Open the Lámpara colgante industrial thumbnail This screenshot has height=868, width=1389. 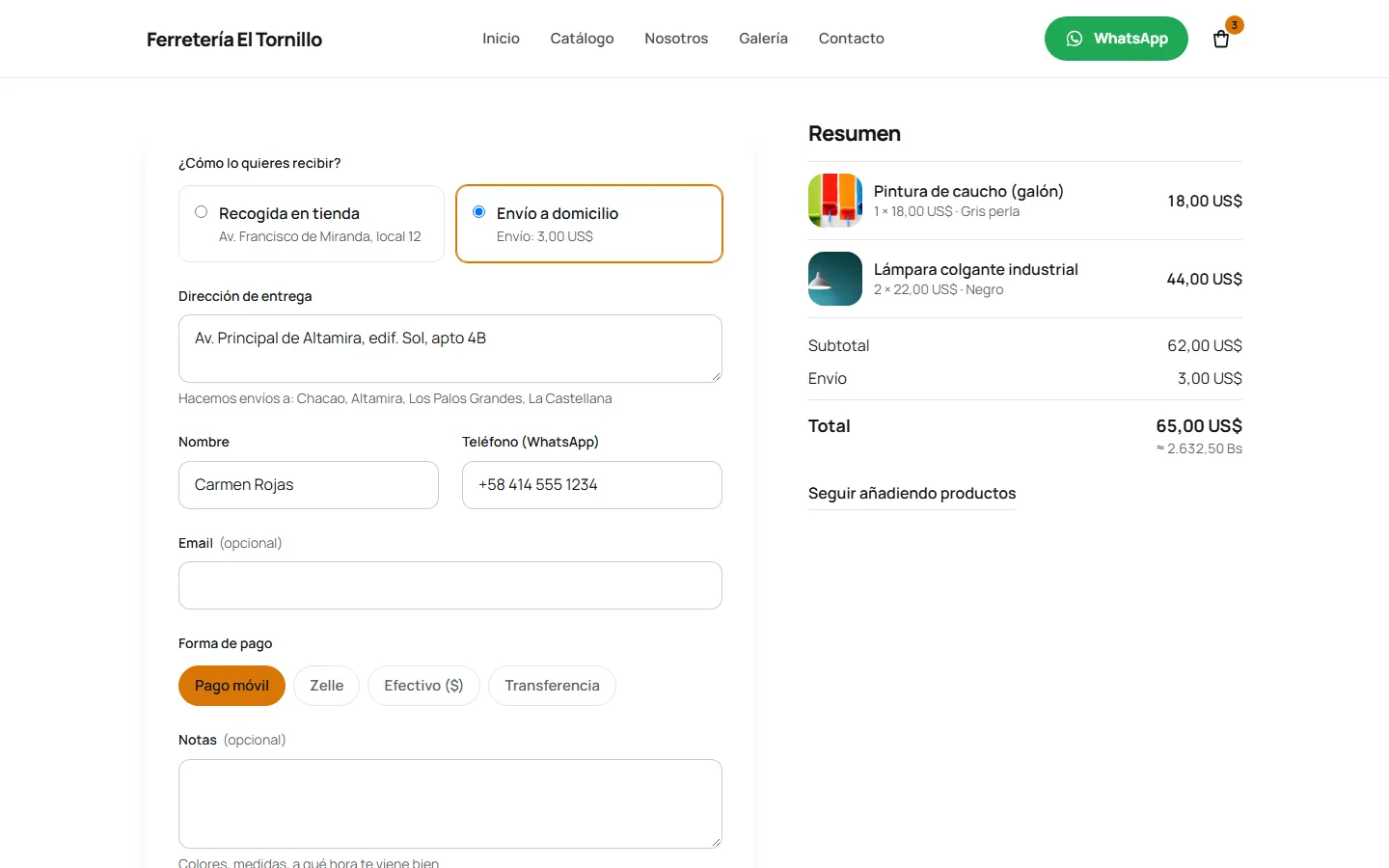coord(835,279)
